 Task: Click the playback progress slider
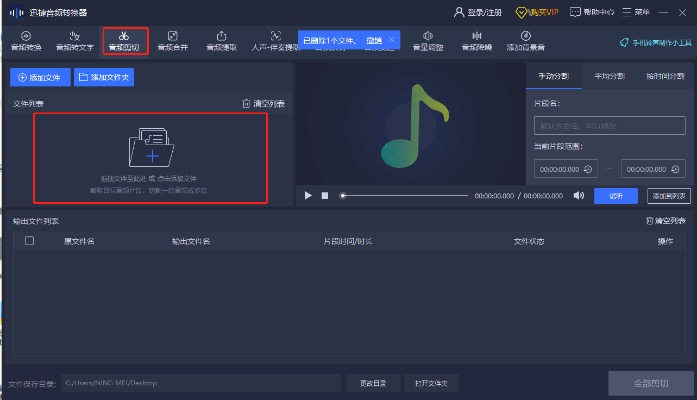pyautogui.click(x=404, y=196)
